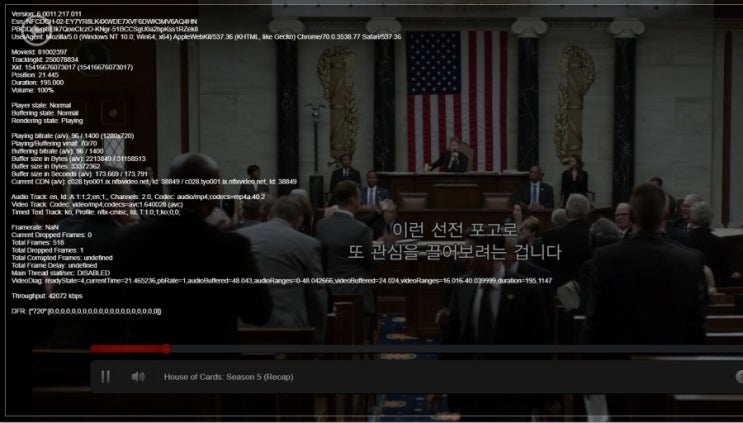
Task: Select the Buffering state: Normal line
Action: (x=45, y=113)
